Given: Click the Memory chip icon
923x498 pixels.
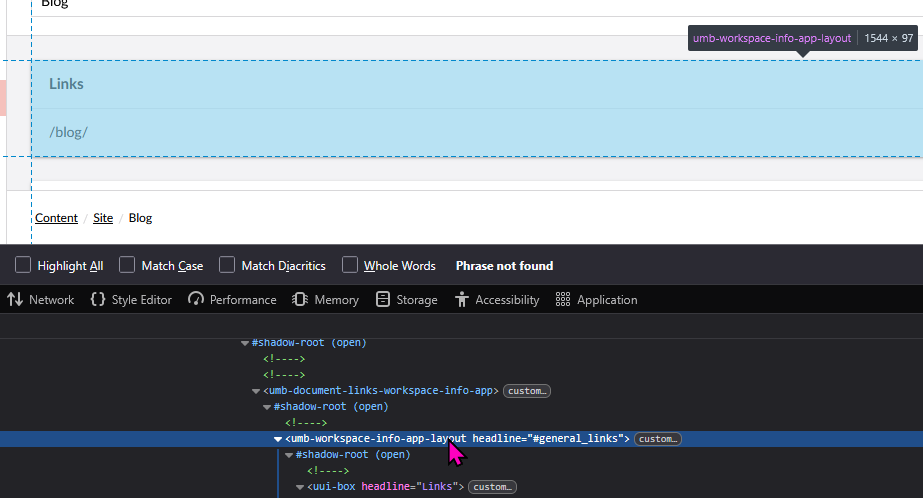Looking at the screenshot, I should [300, 300].
